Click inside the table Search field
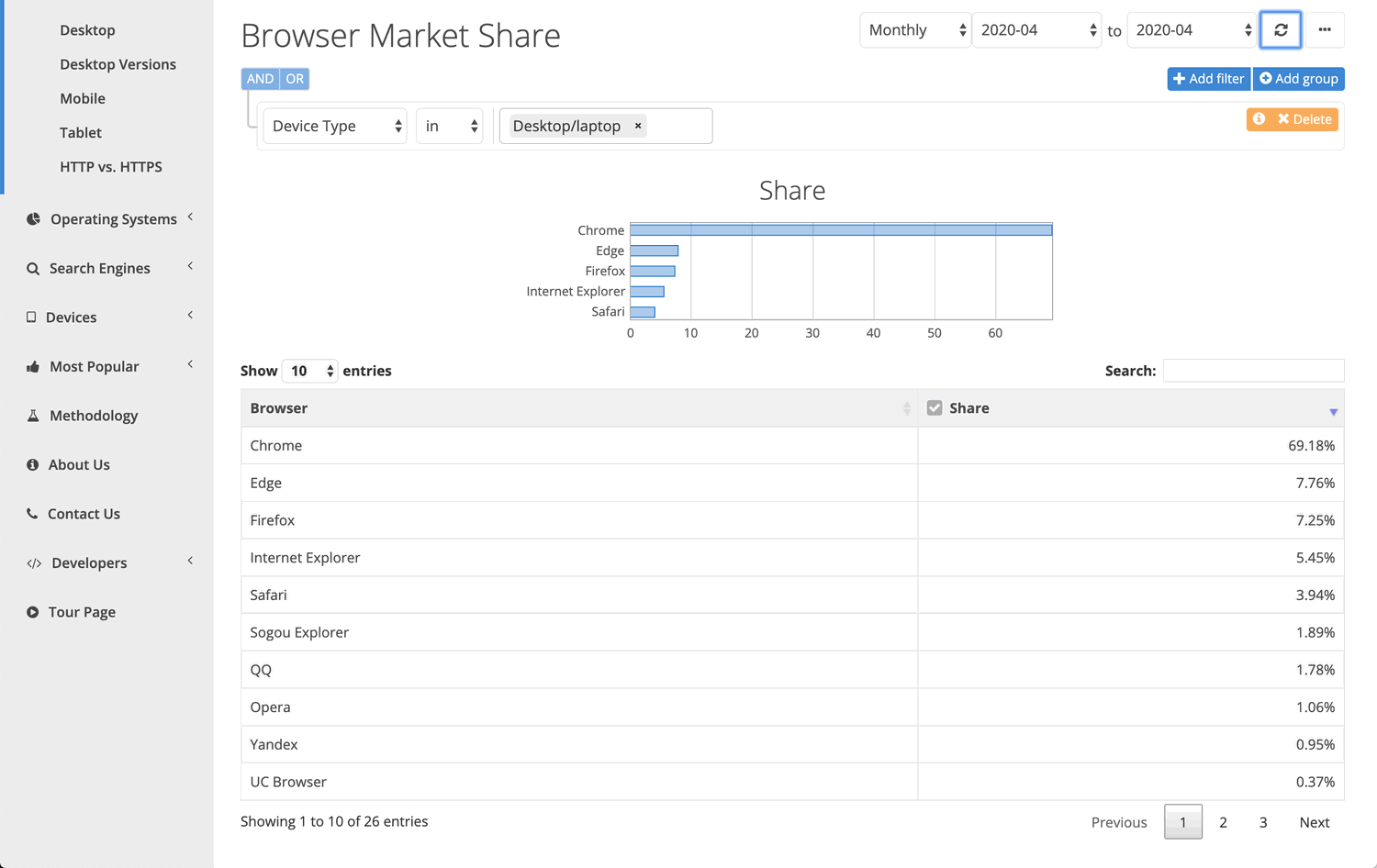 [x=1253, y=370]
